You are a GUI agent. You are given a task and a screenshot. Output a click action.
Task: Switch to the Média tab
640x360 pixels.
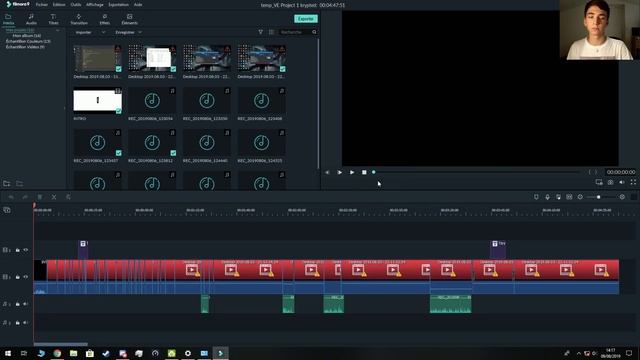coord(9,19)
